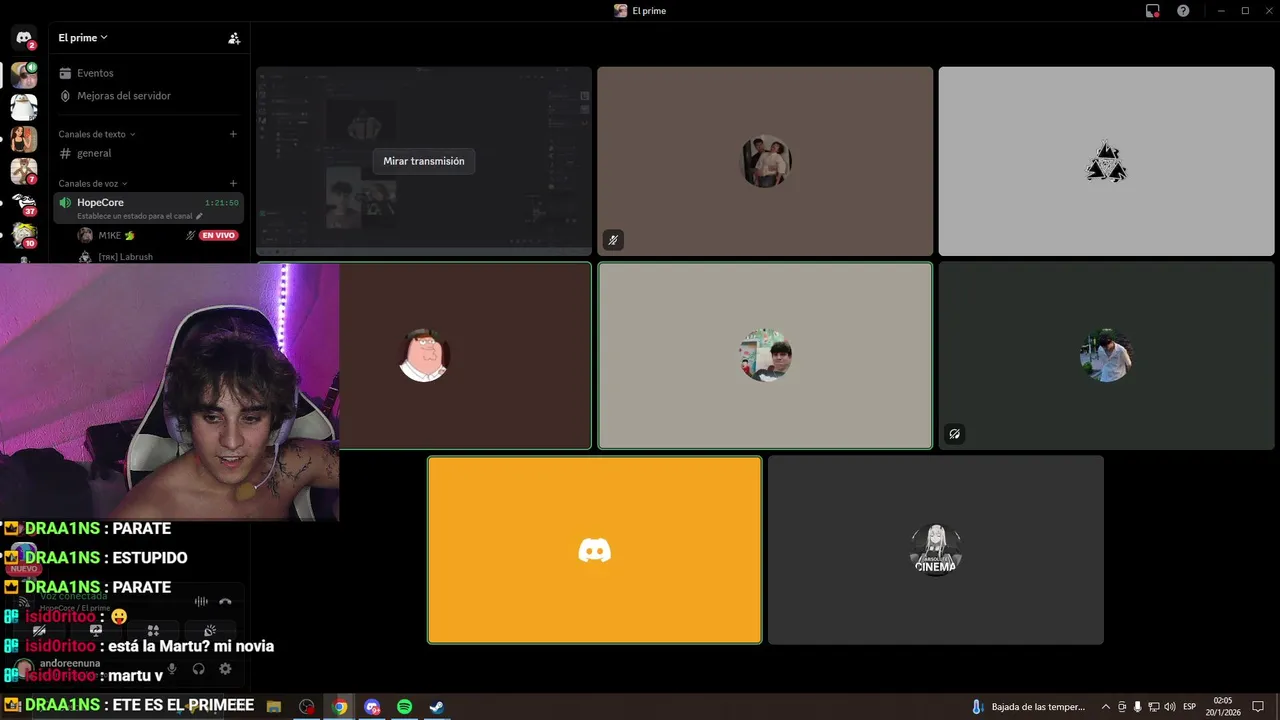
Task: Select the CINEMA avatar participant tile
Action: (936, 550)
